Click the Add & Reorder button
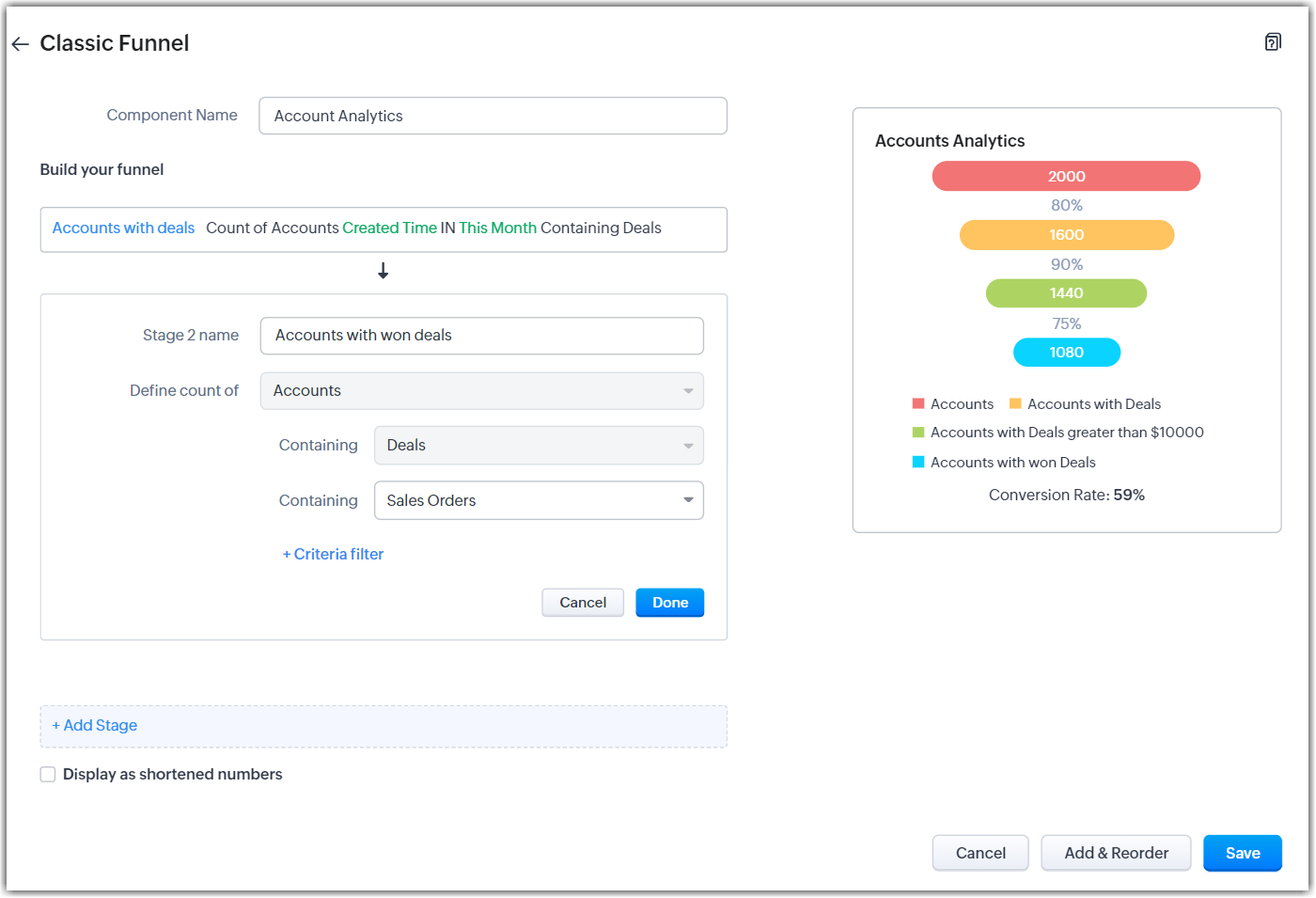Viewport: 1316px width, 898px height. coord(1116,854)
